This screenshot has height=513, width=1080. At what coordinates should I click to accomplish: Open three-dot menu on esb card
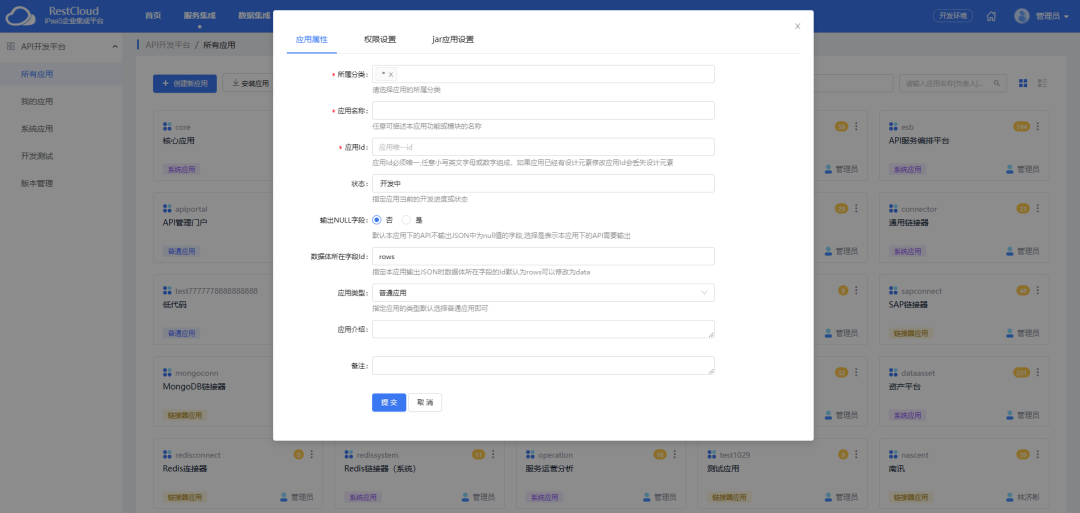point(1038,127)
